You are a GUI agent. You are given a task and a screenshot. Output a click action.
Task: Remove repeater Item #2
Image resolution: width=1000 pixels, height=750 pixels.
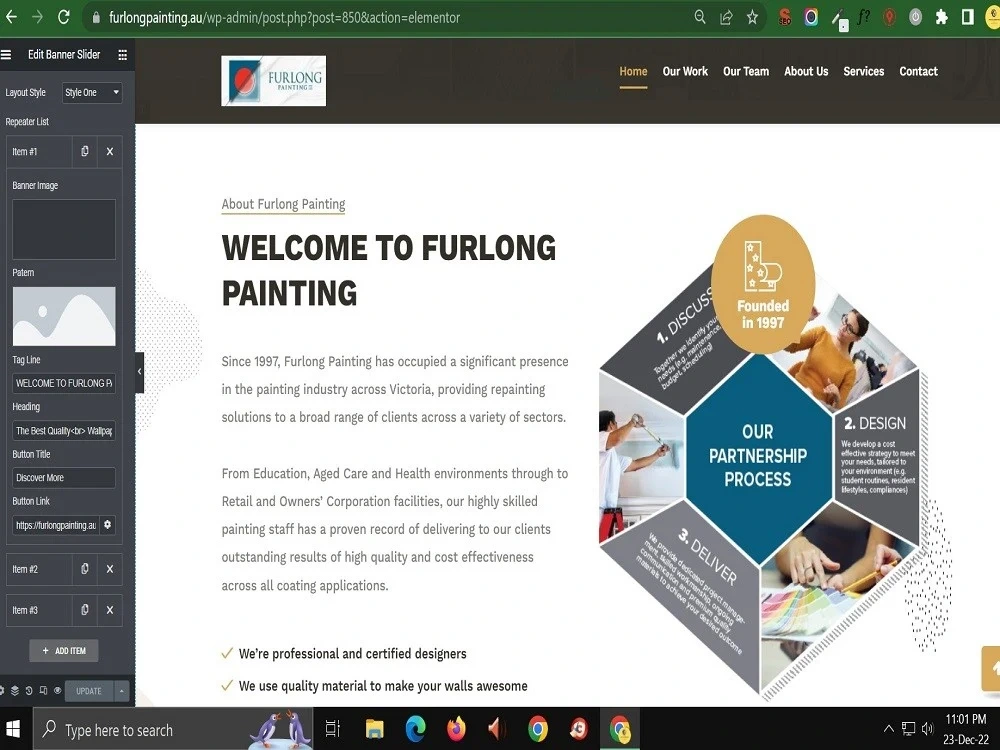pos(110,569)
